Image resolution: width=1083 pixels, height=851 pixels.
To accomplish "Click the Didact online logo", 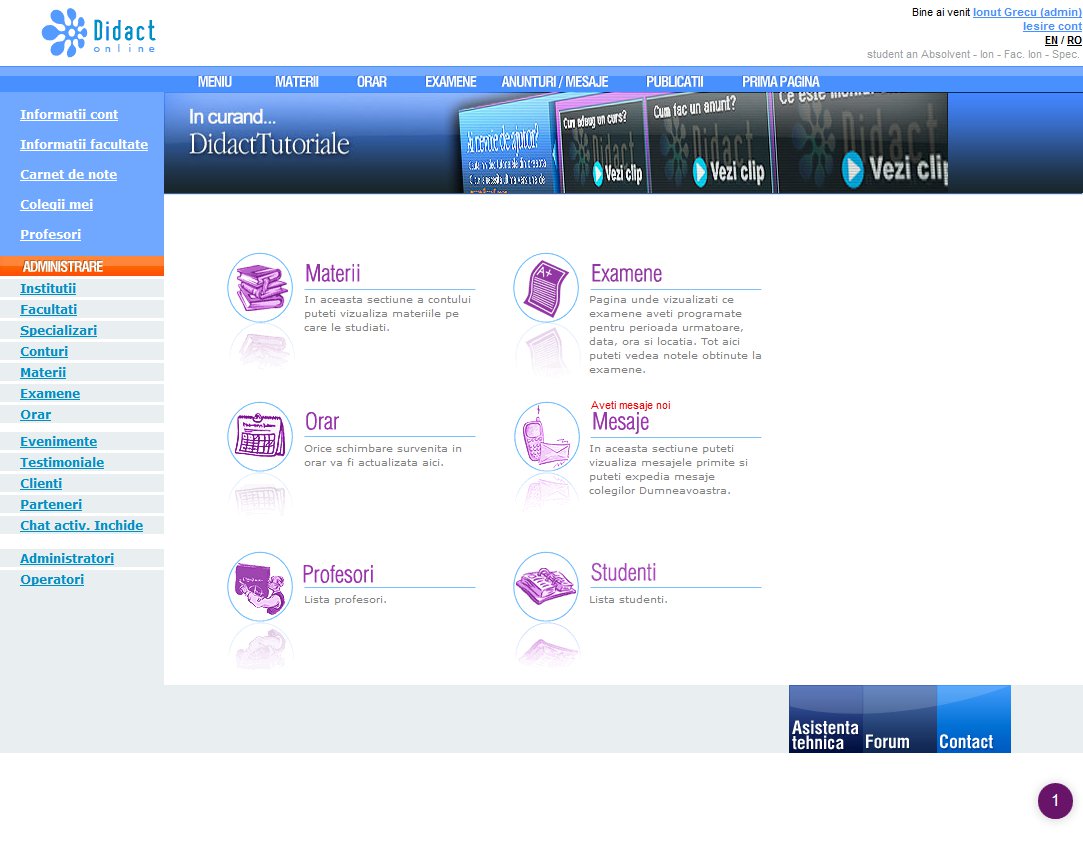I will click(x=99, y=32).
